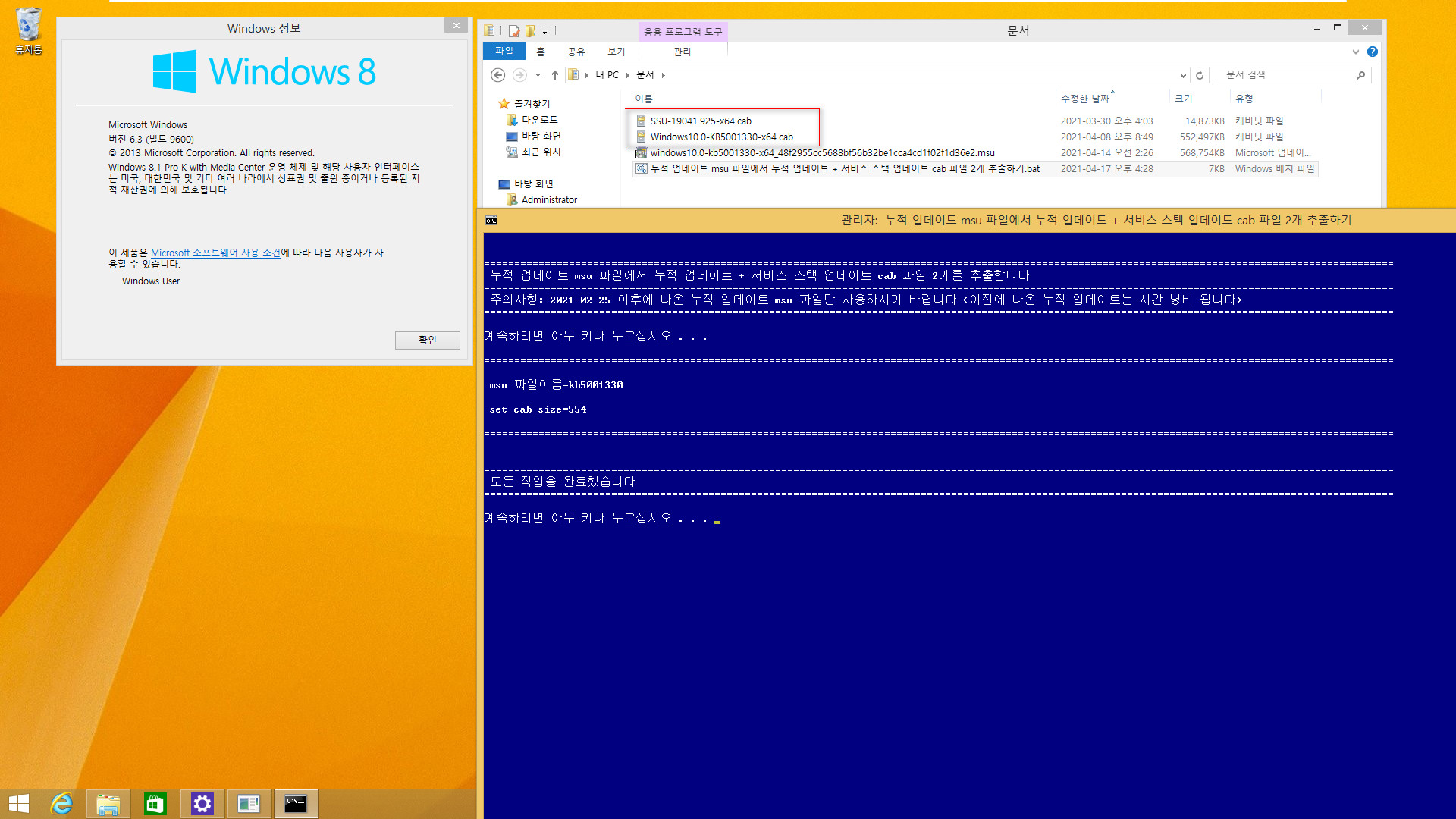Expand the chevron before 내 PC in address bar

[x=587, y=75]
